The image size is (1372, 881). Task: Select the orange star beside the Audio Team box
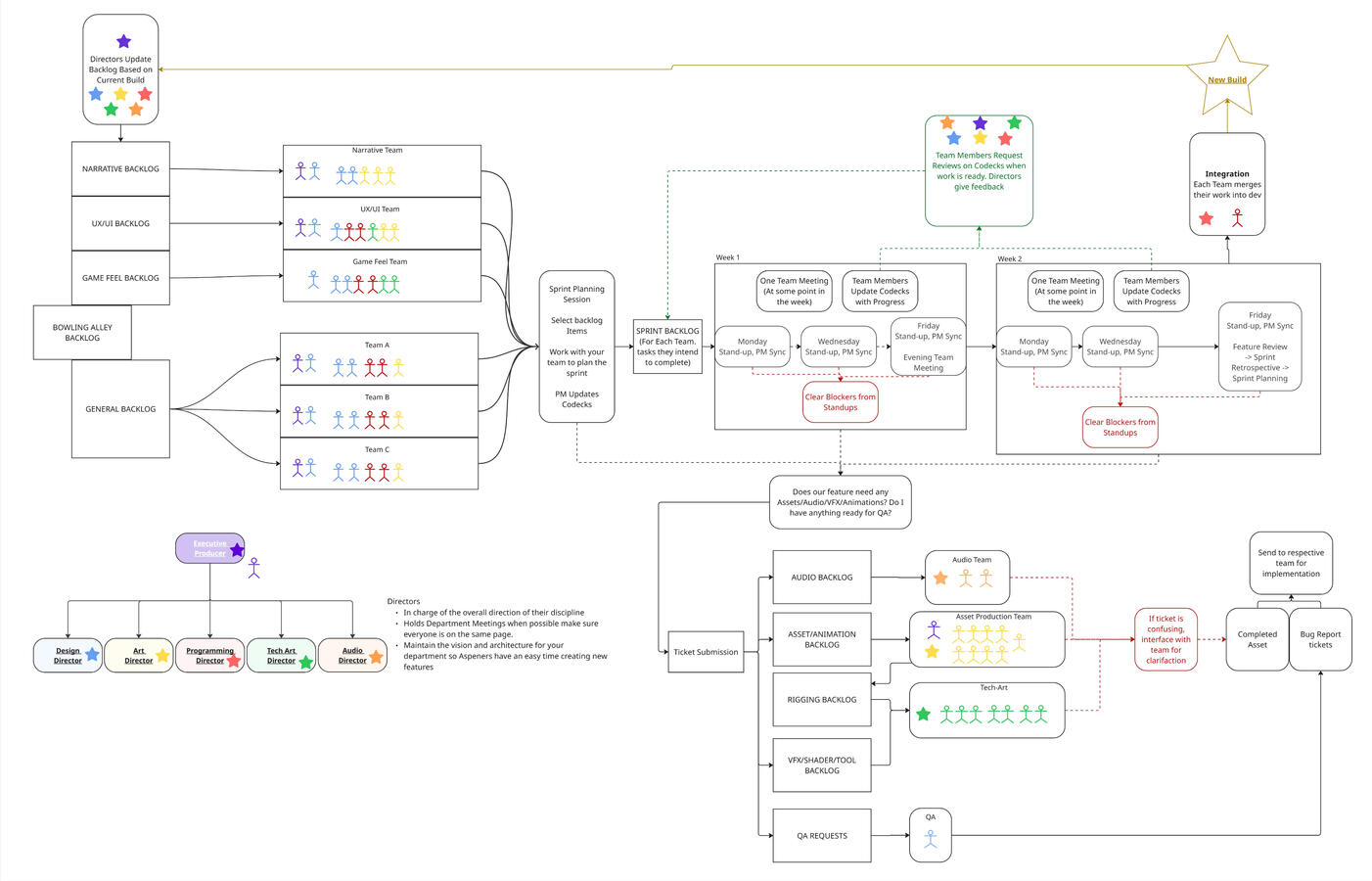click(x=941, y=578)
